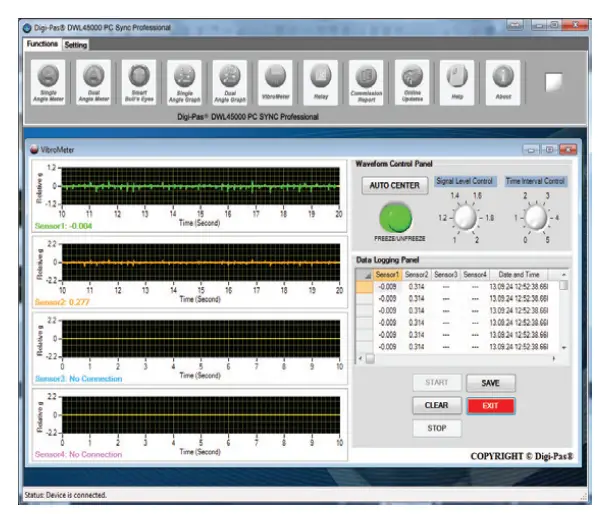Launch the Smart Bull's Eyes tool
614x514 pixels.
(x=139, y=76)
